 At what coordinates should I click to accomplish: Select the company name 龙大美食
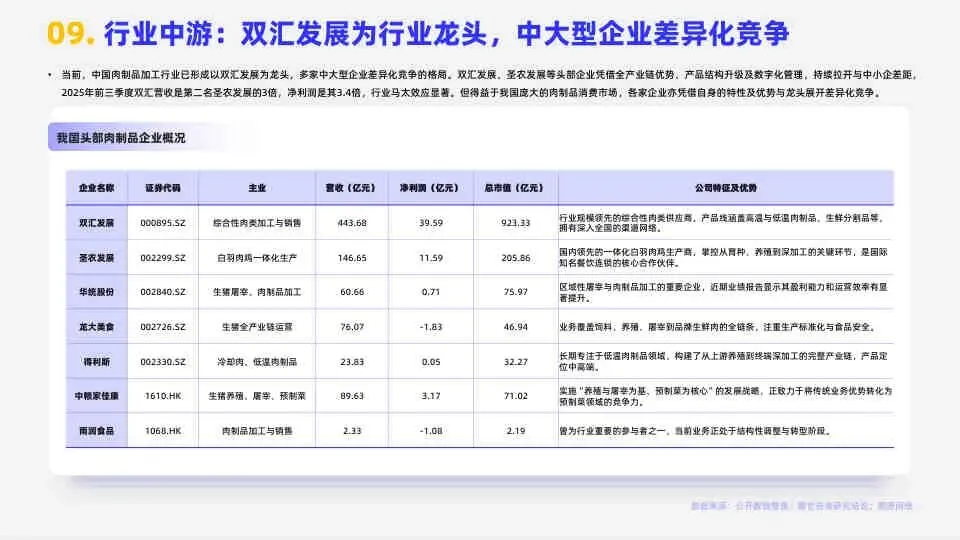(x=97, y=327)
